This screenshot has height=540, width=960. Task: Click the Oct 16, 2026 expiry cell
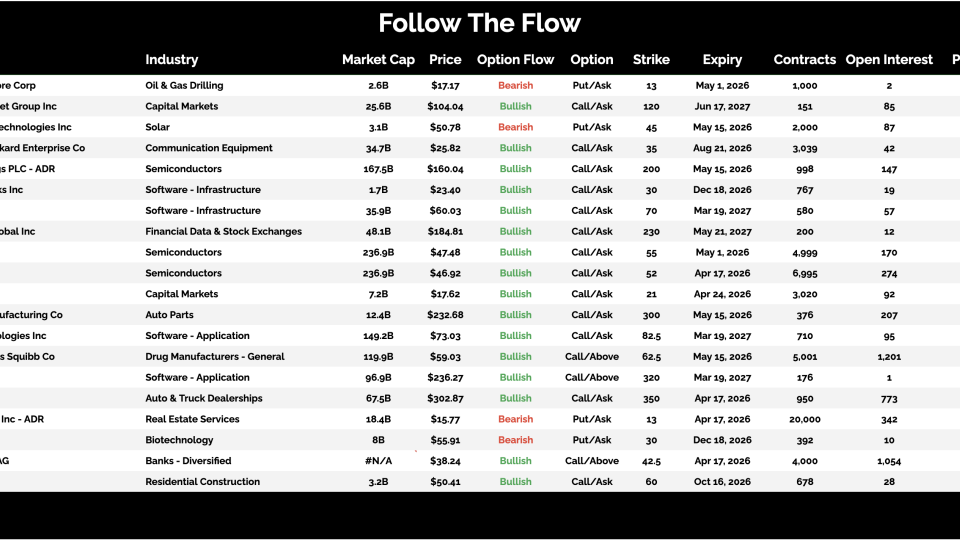pos(722,482)
